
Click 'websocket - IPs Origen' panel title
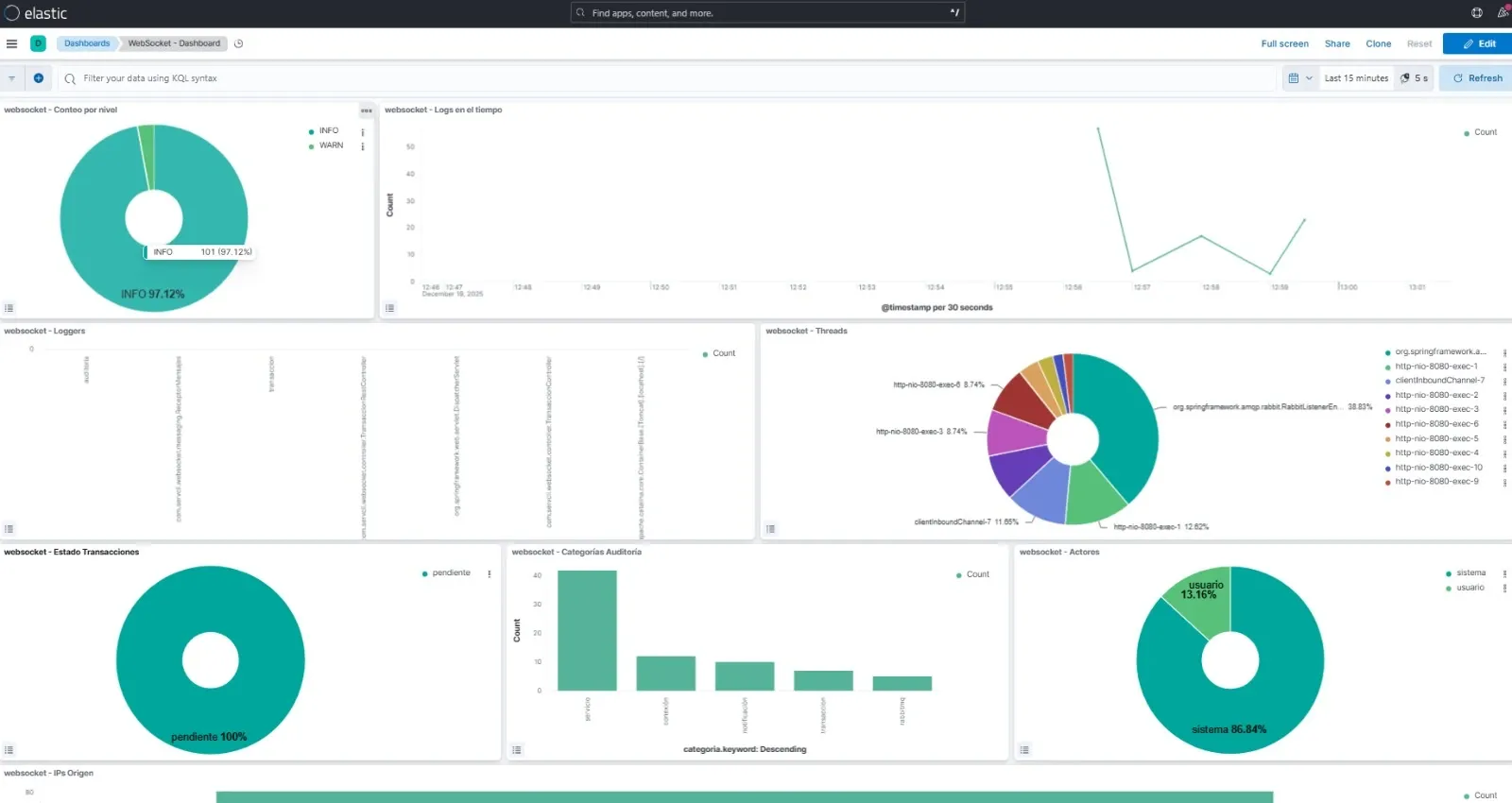pyautogui.click(x=48, y=774)
